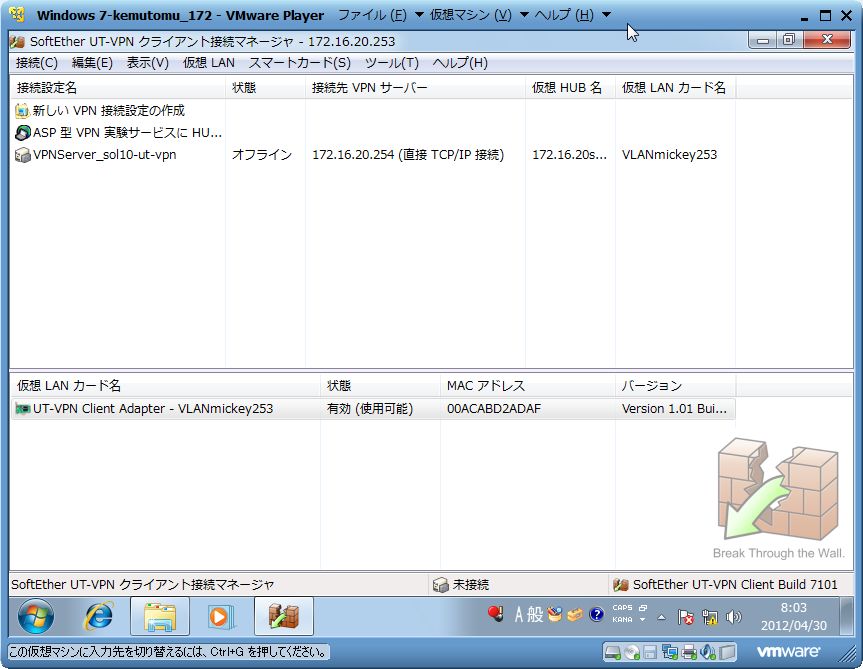Viewport: 863px width, 669px height.
Task: Click the 未接続 status bar connection icon
Action: [441, 585]
